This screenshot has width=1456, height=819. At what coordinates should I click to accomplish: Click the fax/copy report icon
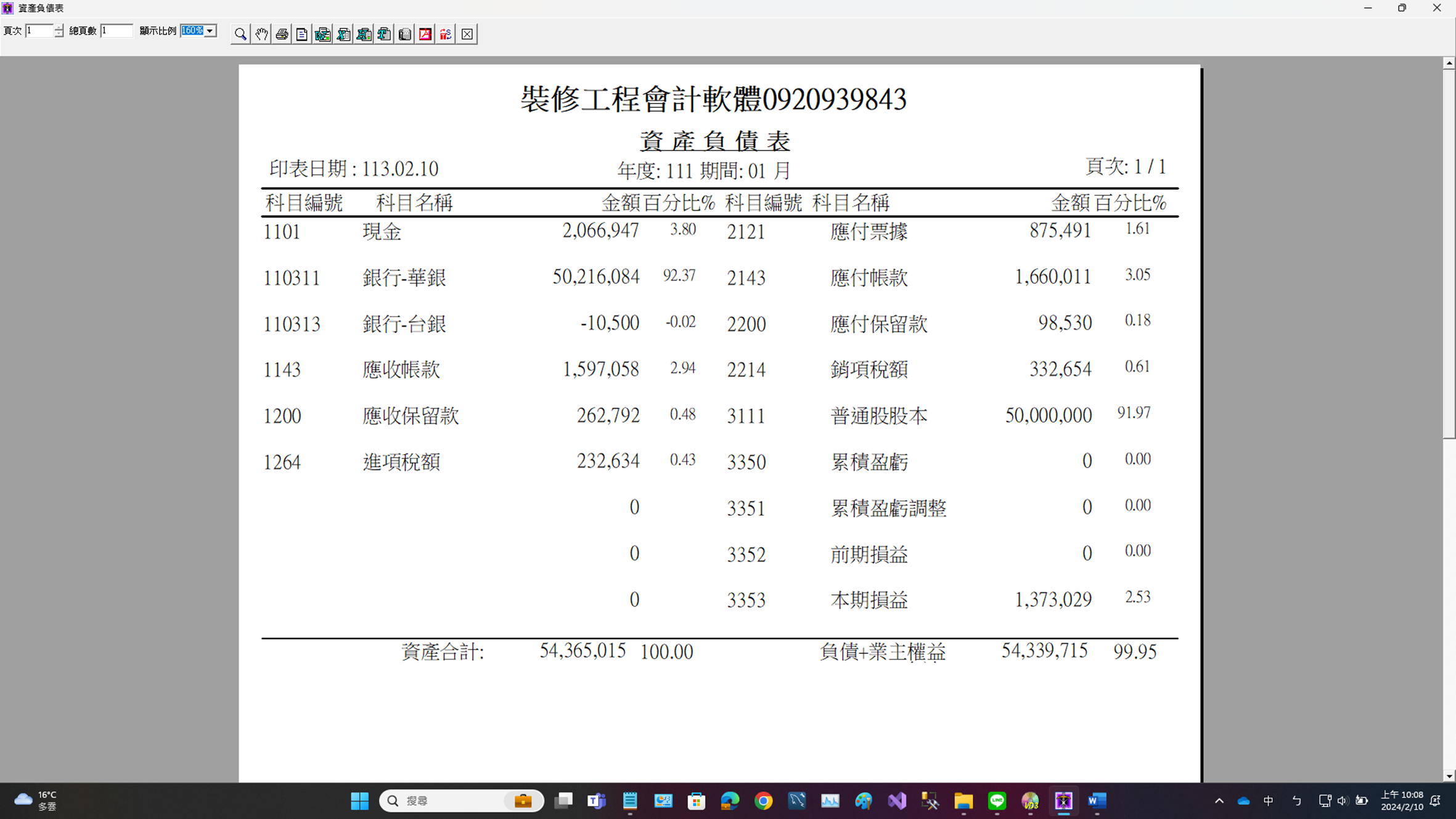tap(405, 34)
